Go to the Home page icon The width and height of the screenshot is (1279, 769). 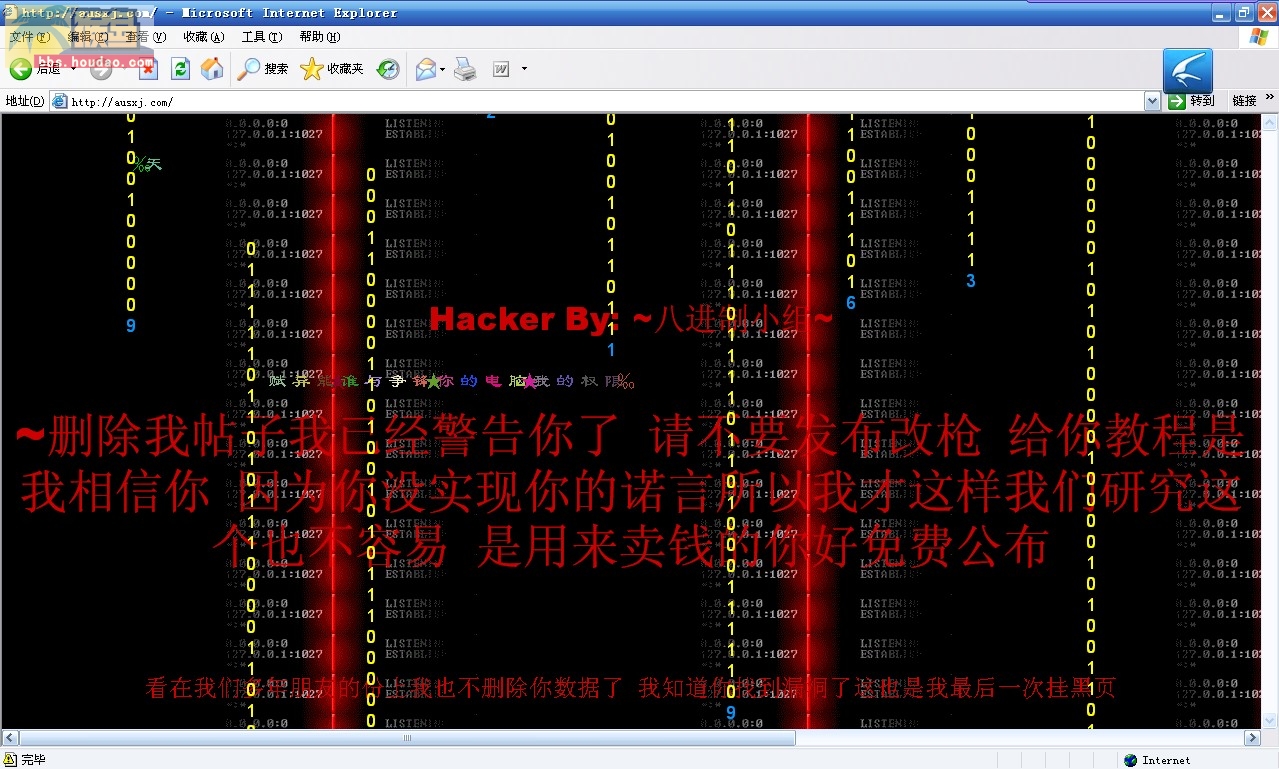click(x=212, y=69)
